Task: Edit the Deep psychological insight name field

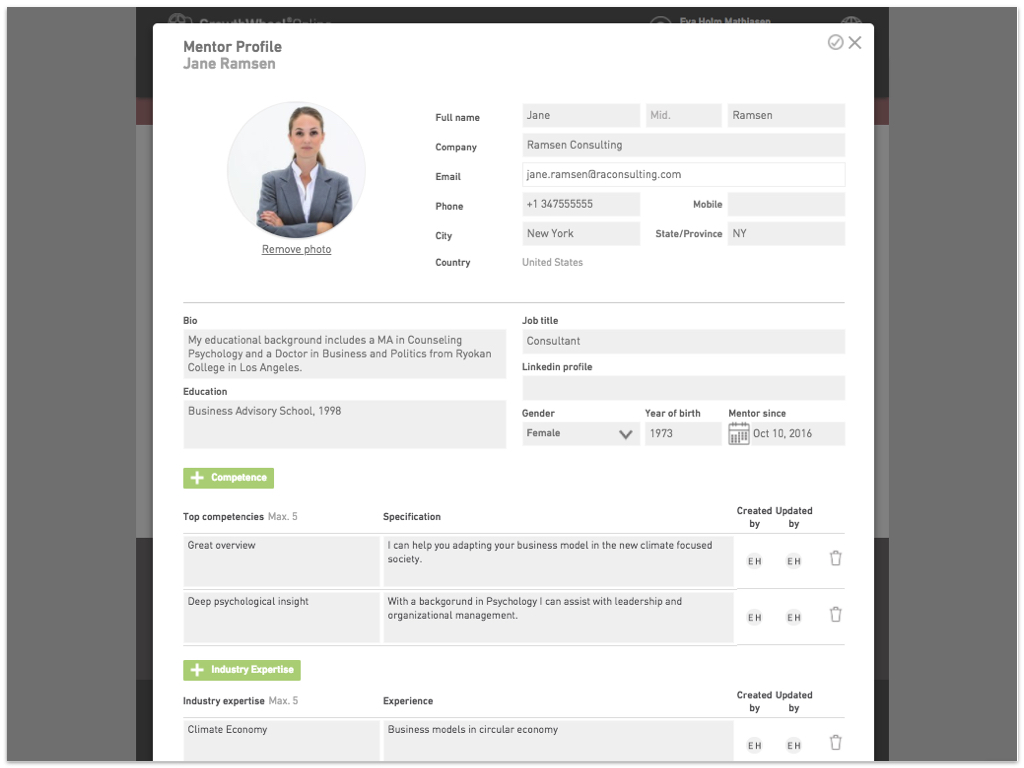Action: tap(281, 618)
